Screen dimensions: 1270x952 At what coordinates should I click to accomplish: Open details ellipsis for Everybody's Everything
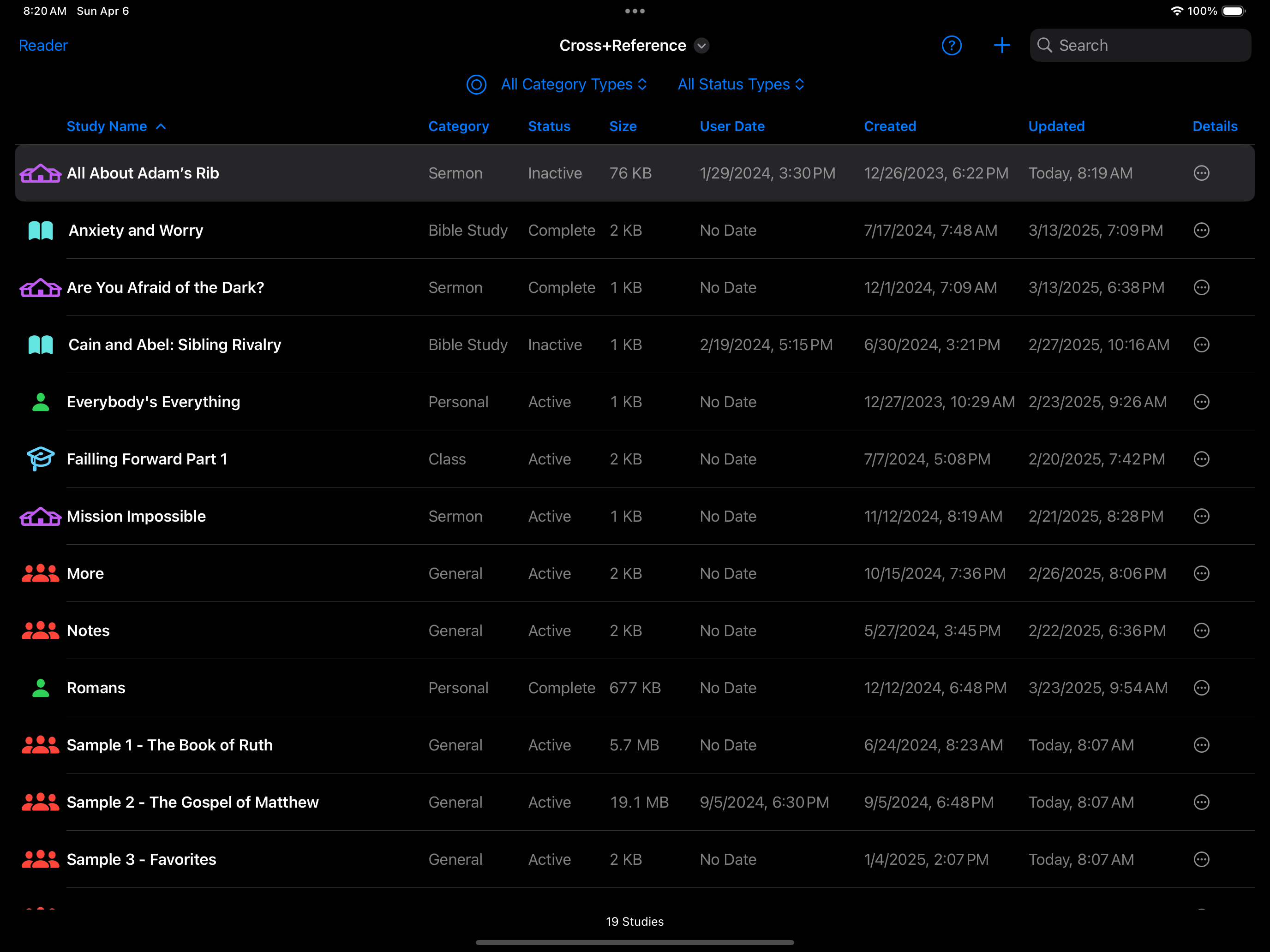(x=1201, y=402)
